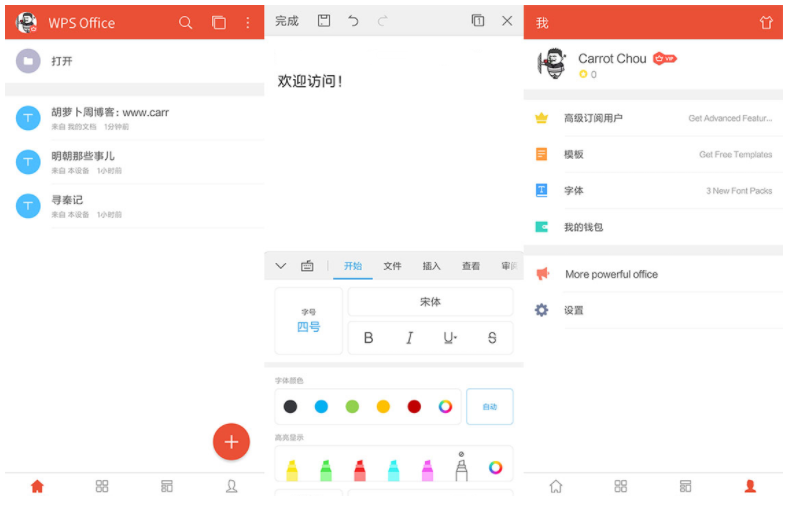
Task: Open 模板 templates row
Action: coord(653,154)
